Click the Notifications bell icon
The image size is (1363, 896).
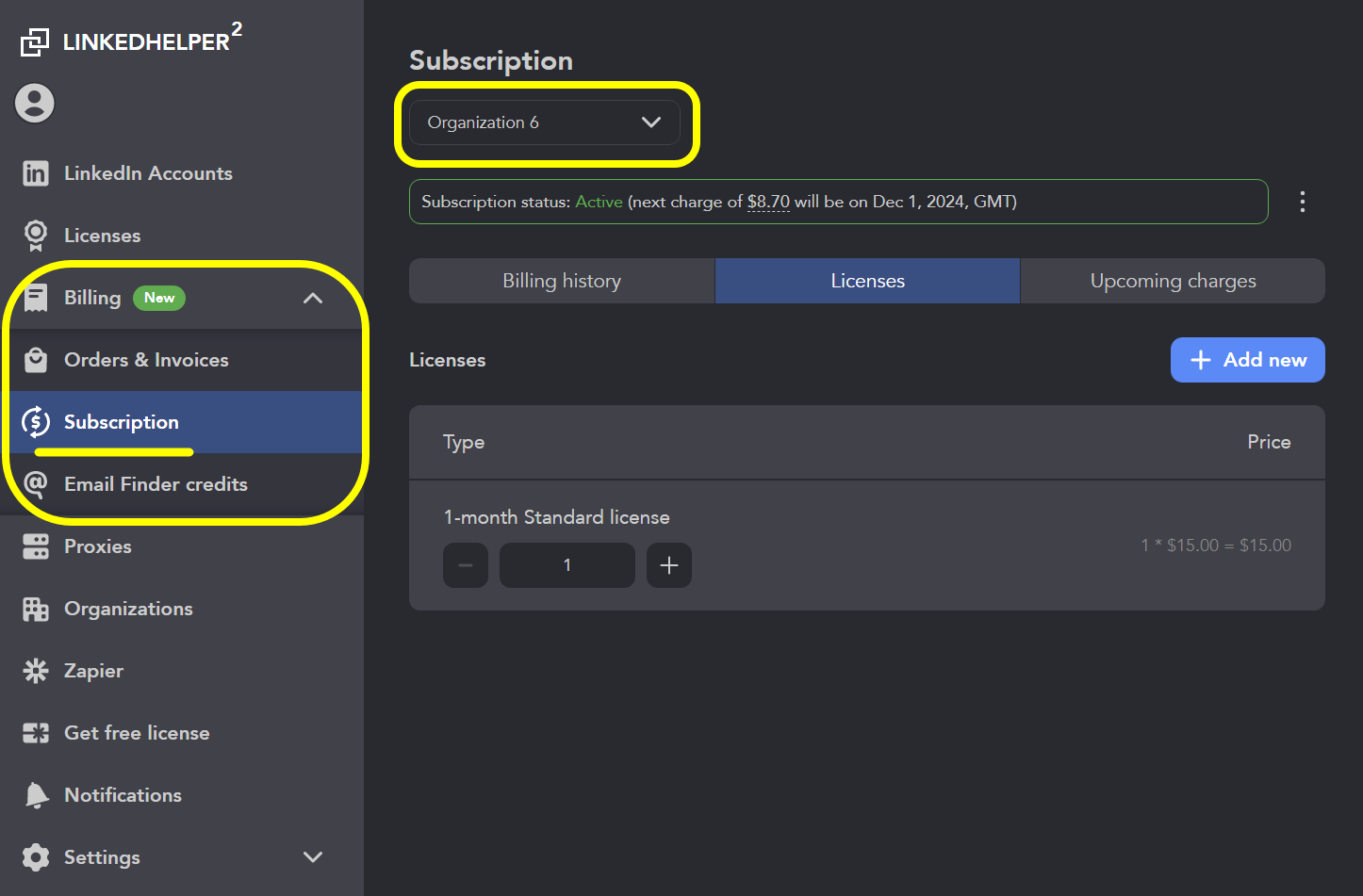pyautogui.click(x=35, y=794)
